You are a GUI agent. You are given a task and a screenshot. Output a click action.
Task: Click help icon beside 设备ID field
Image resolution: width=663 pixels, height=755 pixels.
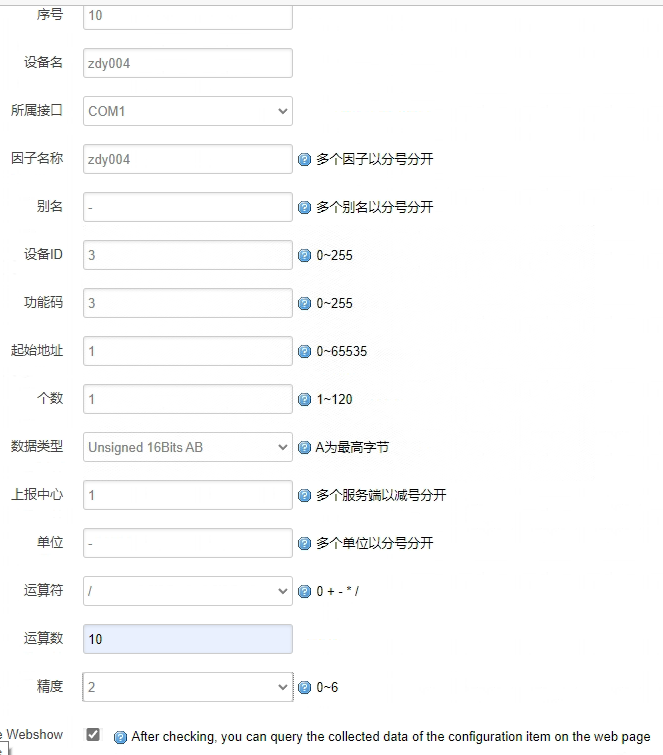pyautogui.click(x=305, y=256)
